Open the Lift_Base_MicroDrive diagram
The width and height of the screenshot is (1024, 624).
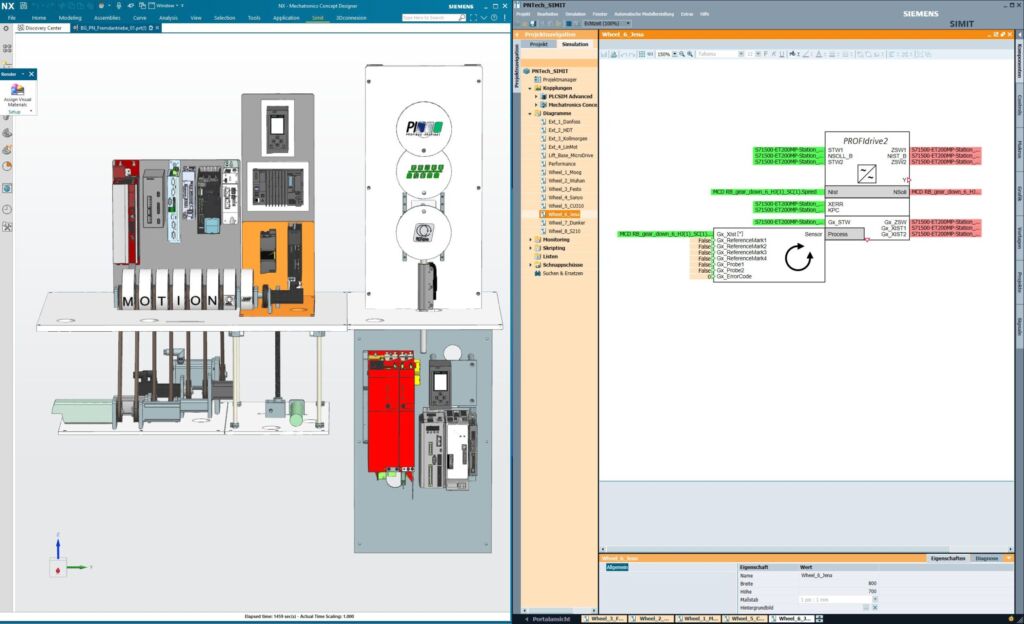(x=572, y=155)
